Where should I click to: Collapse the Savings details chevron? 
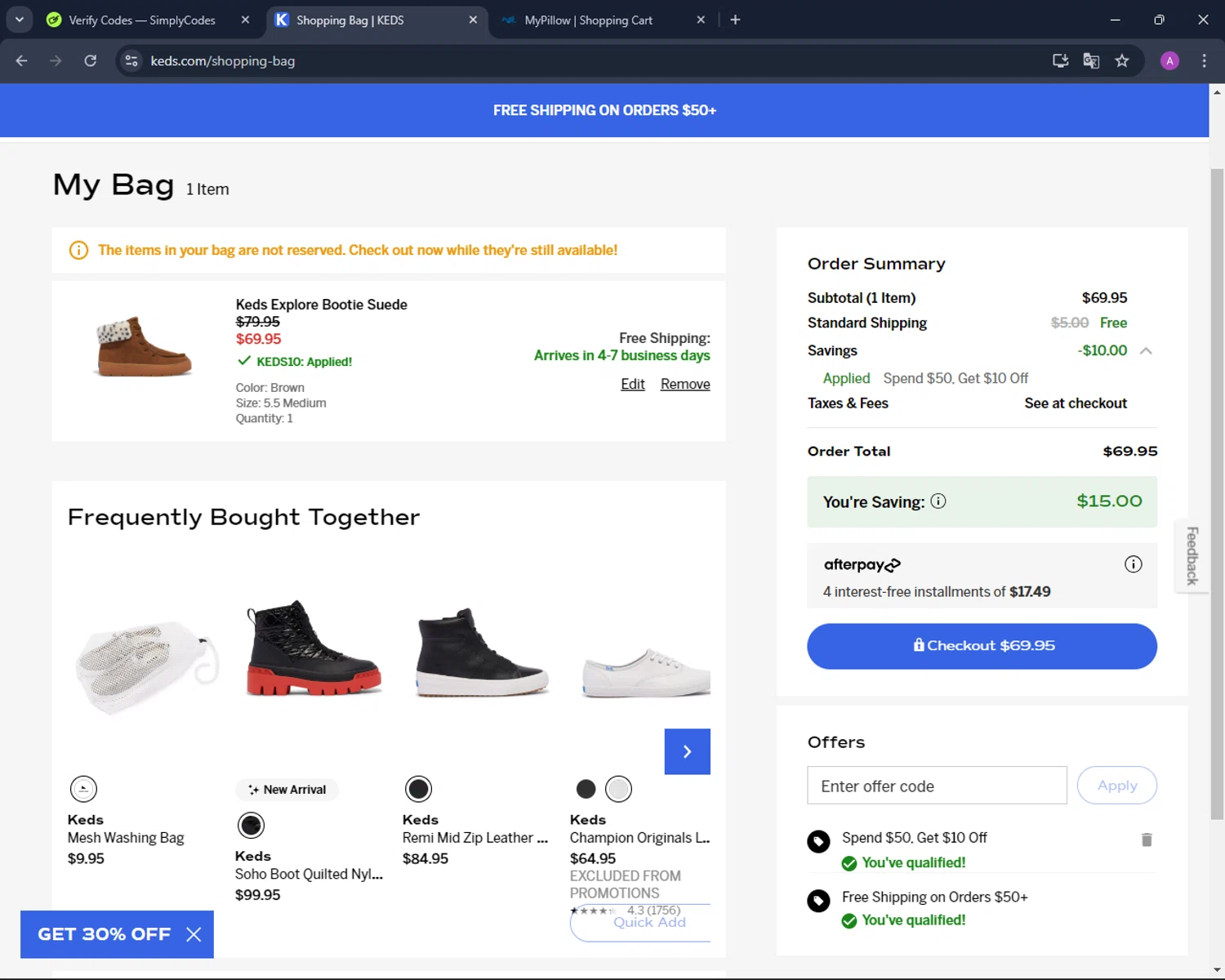click(1146, 351)
